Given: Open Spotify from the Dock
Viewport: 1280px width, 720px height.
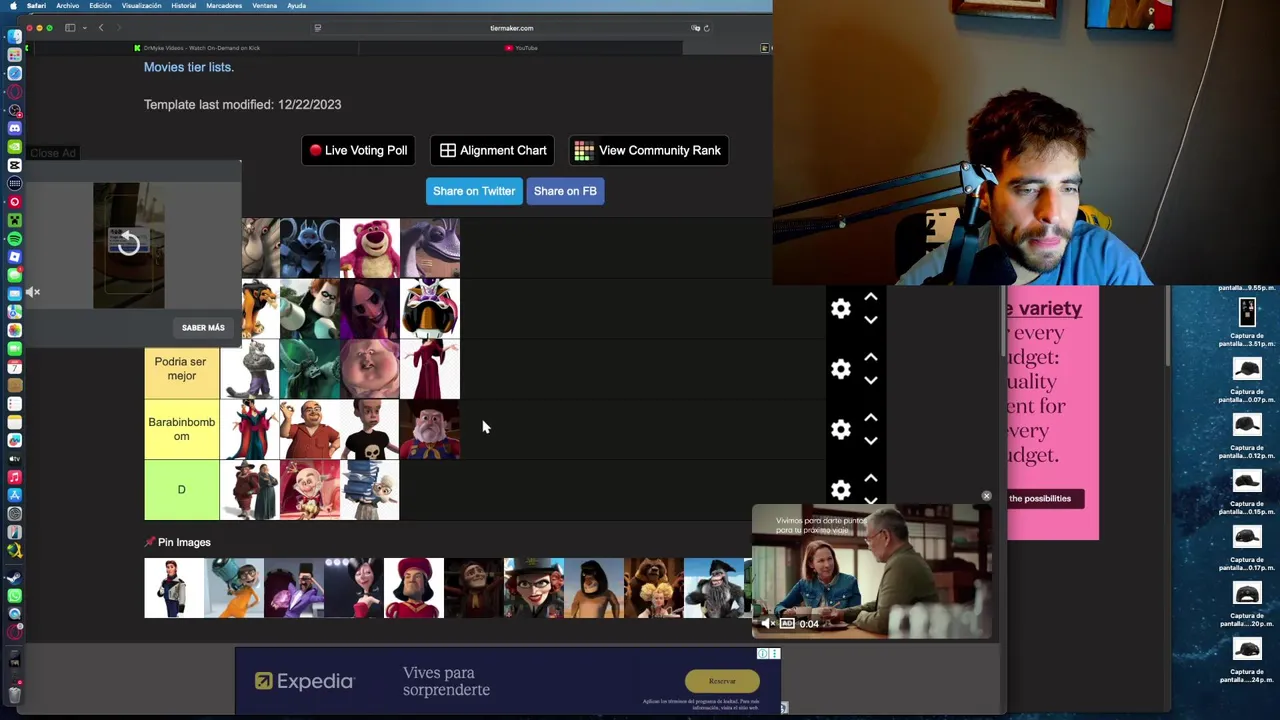Looking at the screenshot, I should (14, 238).
